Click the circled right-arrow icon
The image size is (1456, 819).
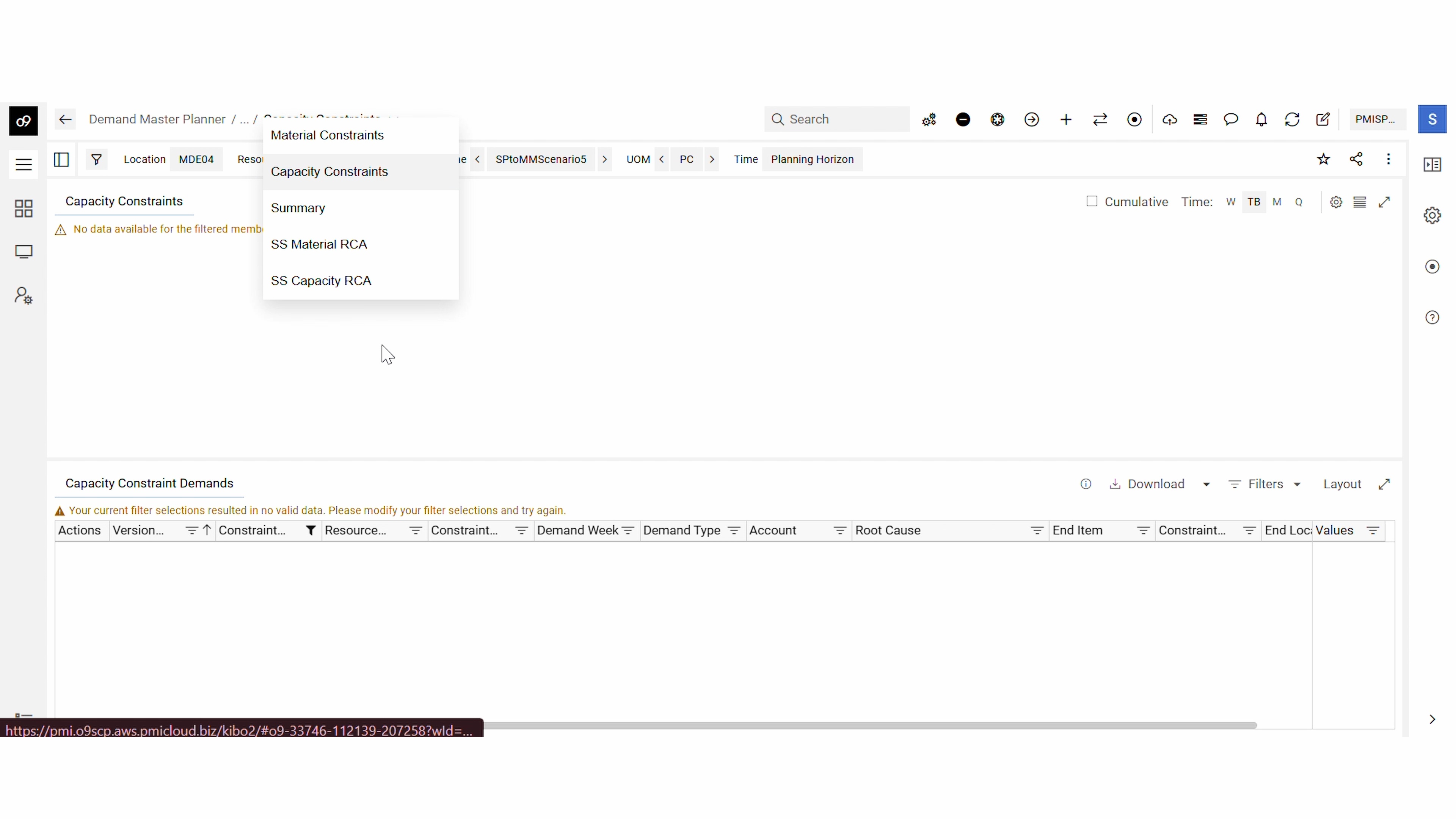pos(1031,119)
